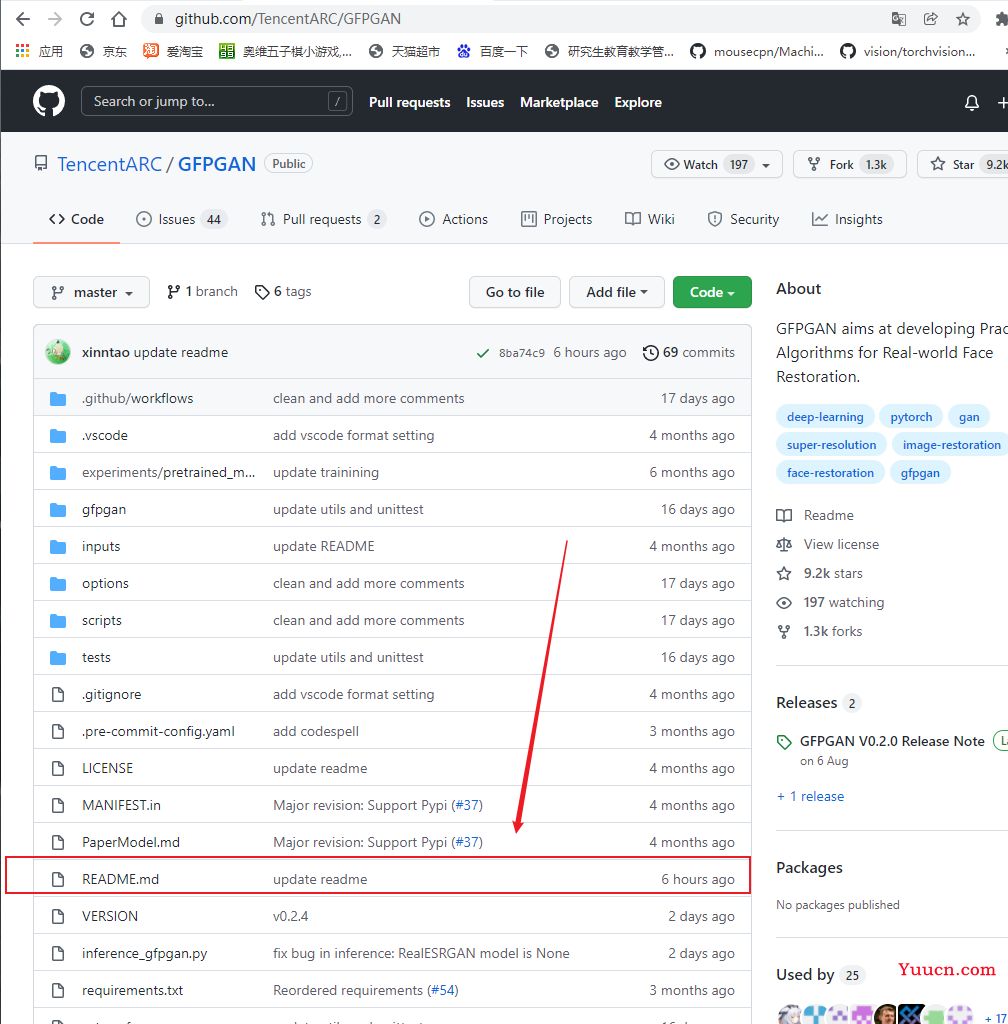1008x1024 pixels.
Task: Click the #37 link in MANIFEST.in row
Action: point(467,805)
